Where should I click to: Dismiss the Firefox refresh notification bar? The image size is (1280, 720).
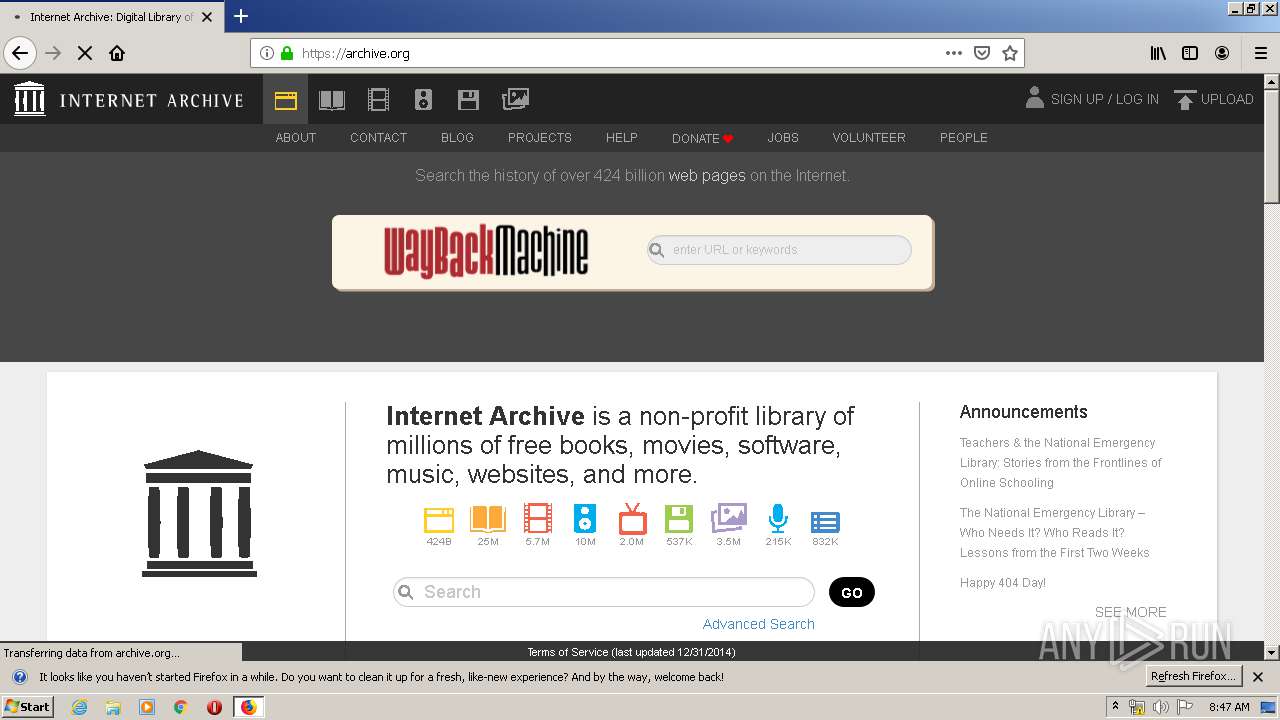pyautogui.click(x=1258, y=677)
